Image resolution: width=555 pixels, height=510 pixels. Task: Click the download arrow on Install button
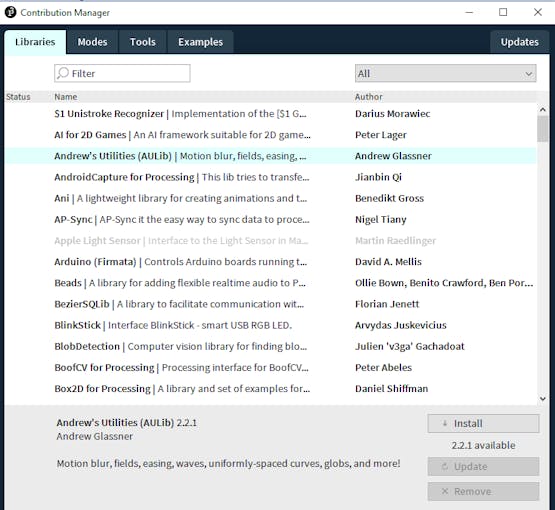pos(445,423)
